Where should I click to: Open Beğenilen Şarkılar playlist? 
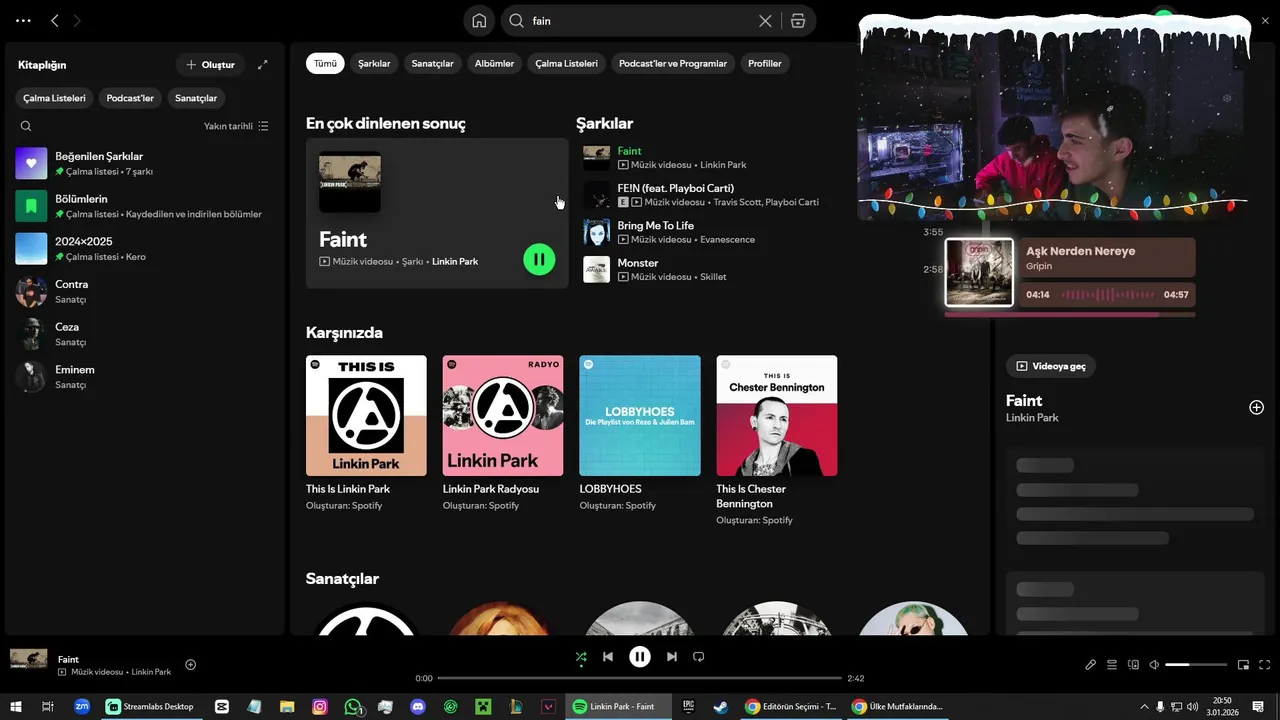click(145, 164)
